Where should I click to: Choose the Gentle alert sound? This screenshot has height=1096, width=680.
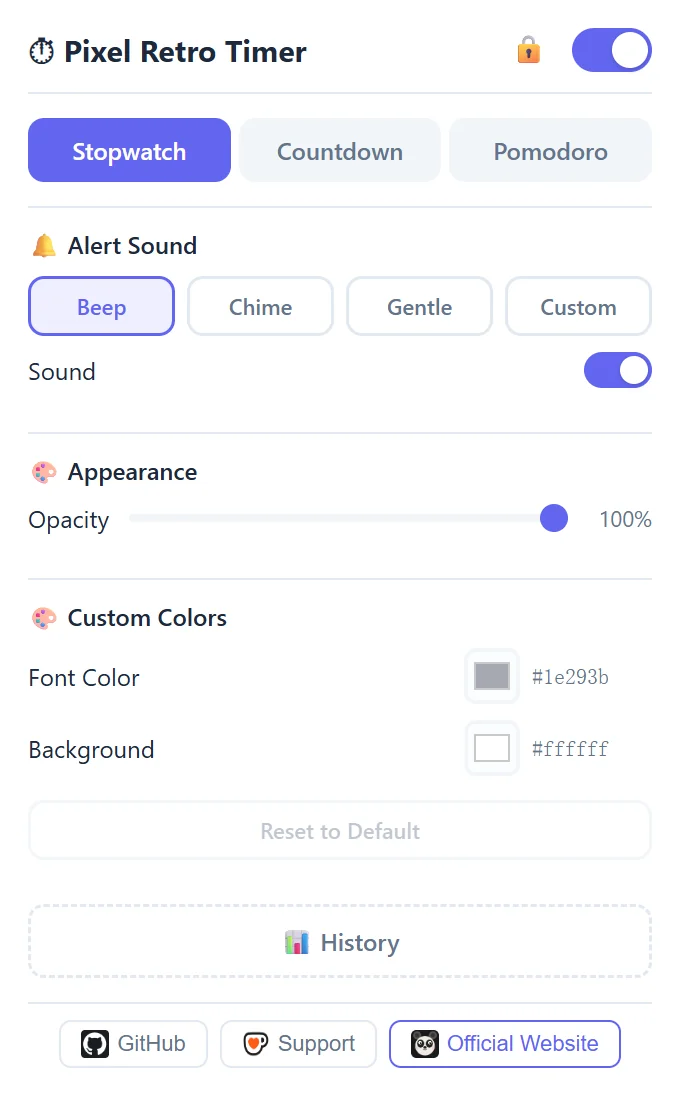(x=419, y=307)
